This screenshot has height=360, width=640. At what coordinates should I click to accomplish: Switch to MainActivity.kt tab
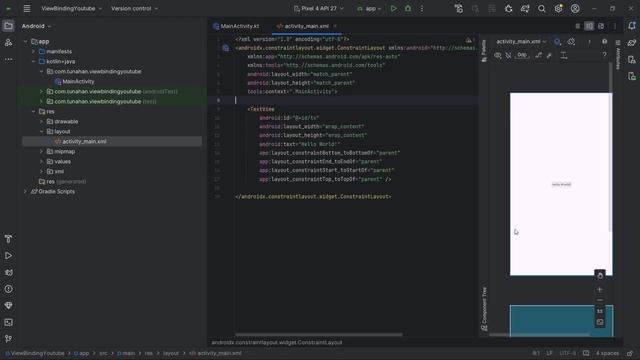pyautogui.click(x=236, y=26)
